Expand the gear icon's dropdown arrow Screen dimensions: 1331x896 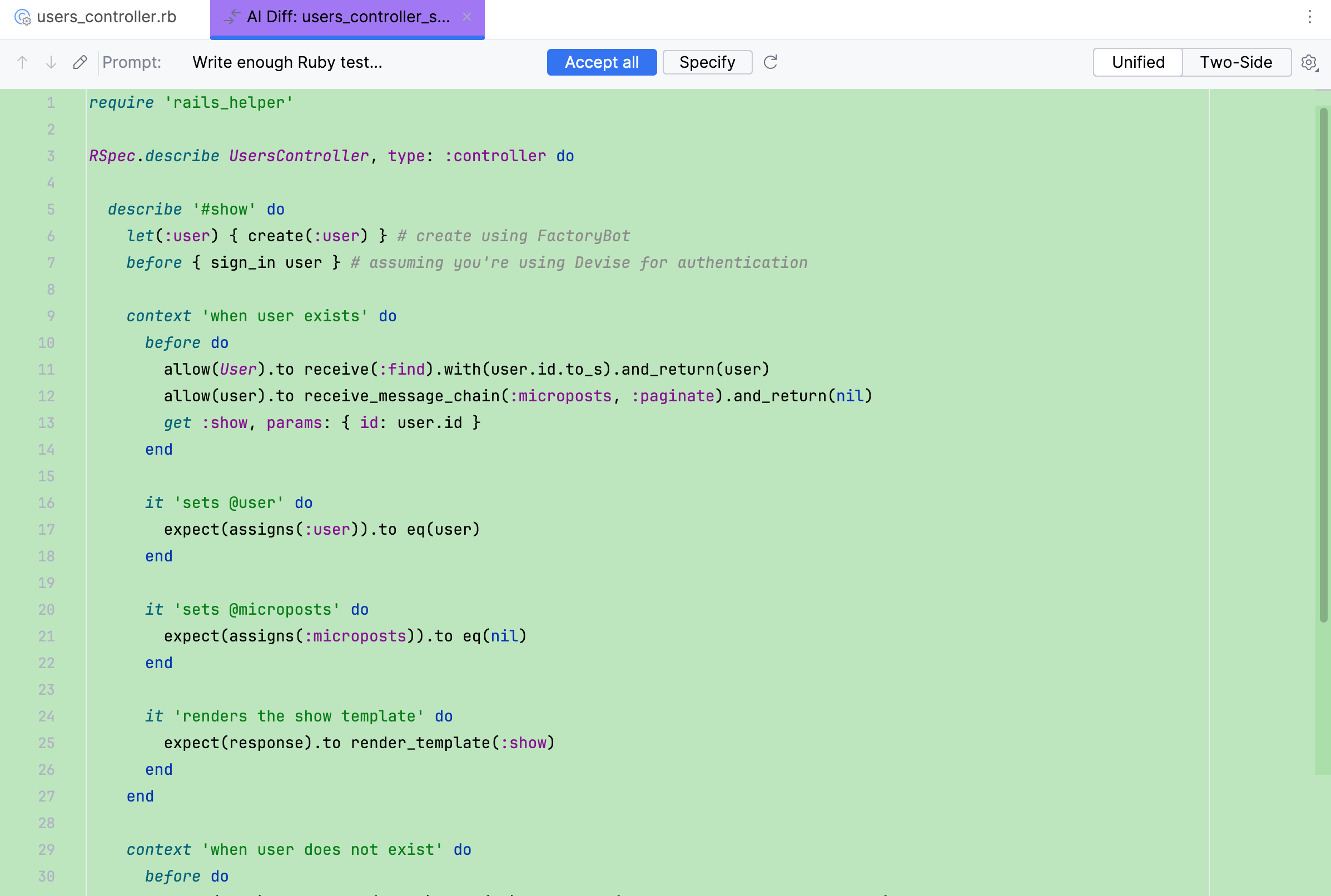pyautogui.click(x=1316, y=69)
